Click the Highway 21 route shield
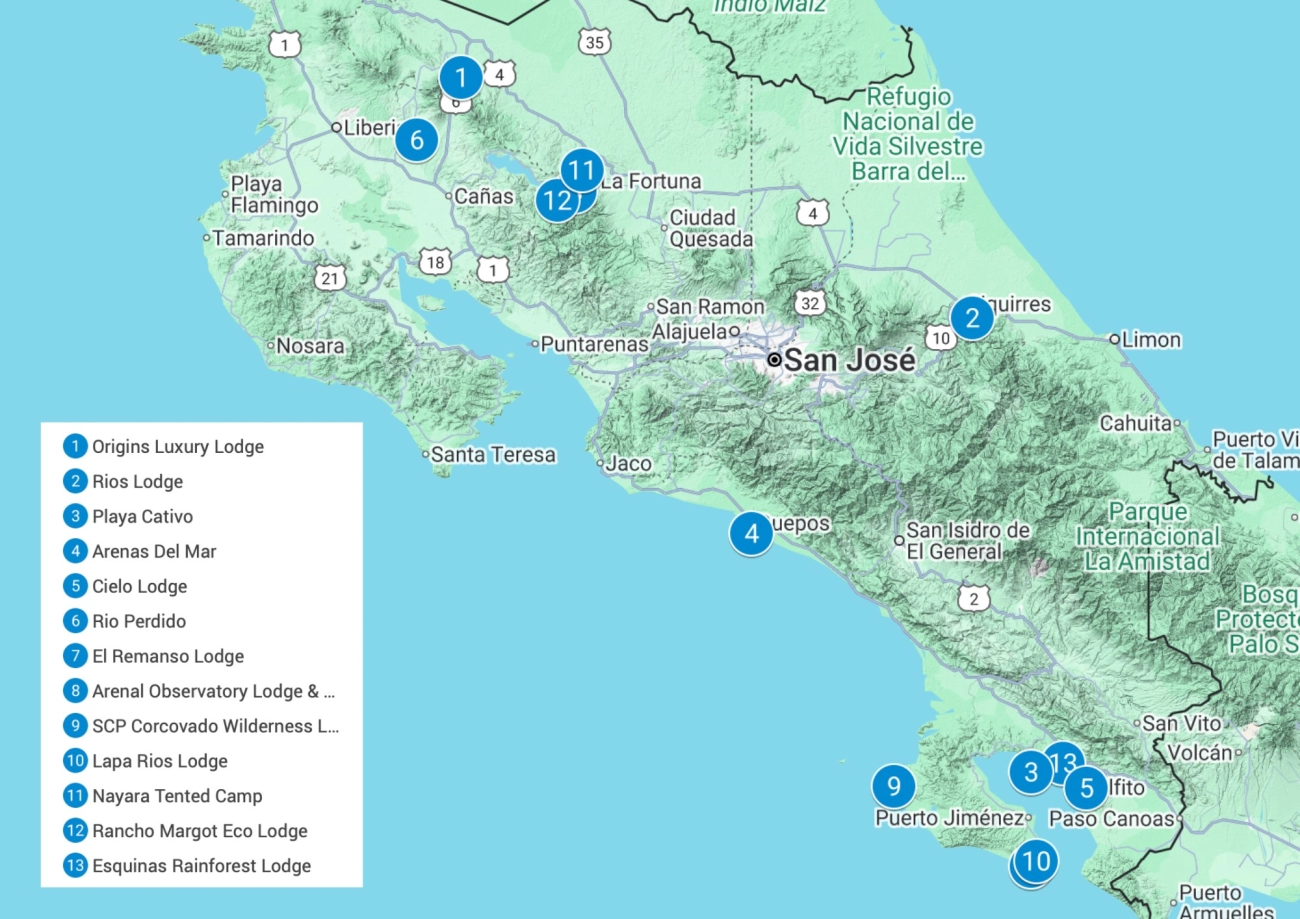1300x919 pixels. tap(330, 277)
